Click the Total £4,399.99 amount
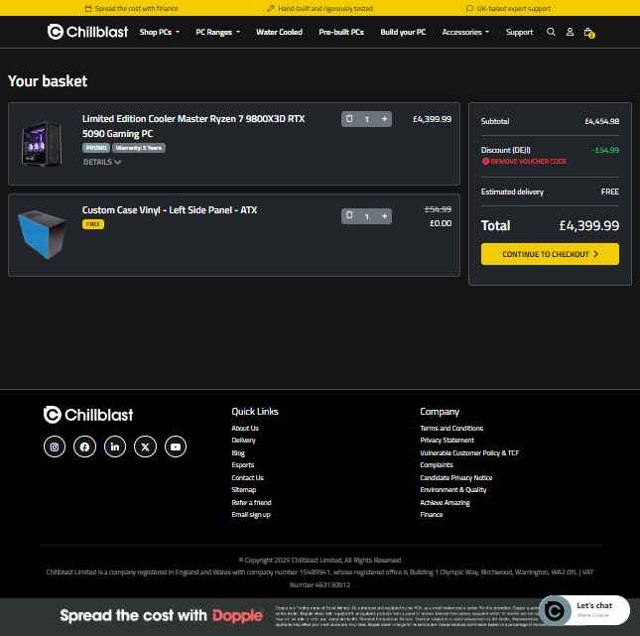The image size is (640, 636). click(589, 225)
